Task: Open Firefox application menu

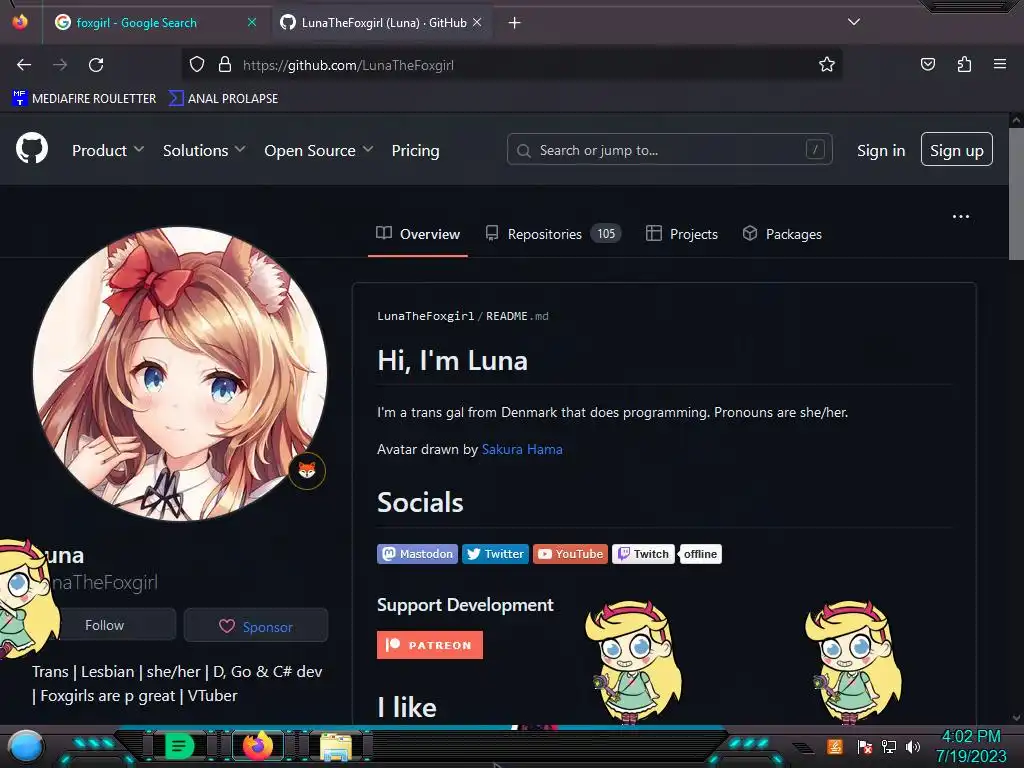Action: pos(999,64)
